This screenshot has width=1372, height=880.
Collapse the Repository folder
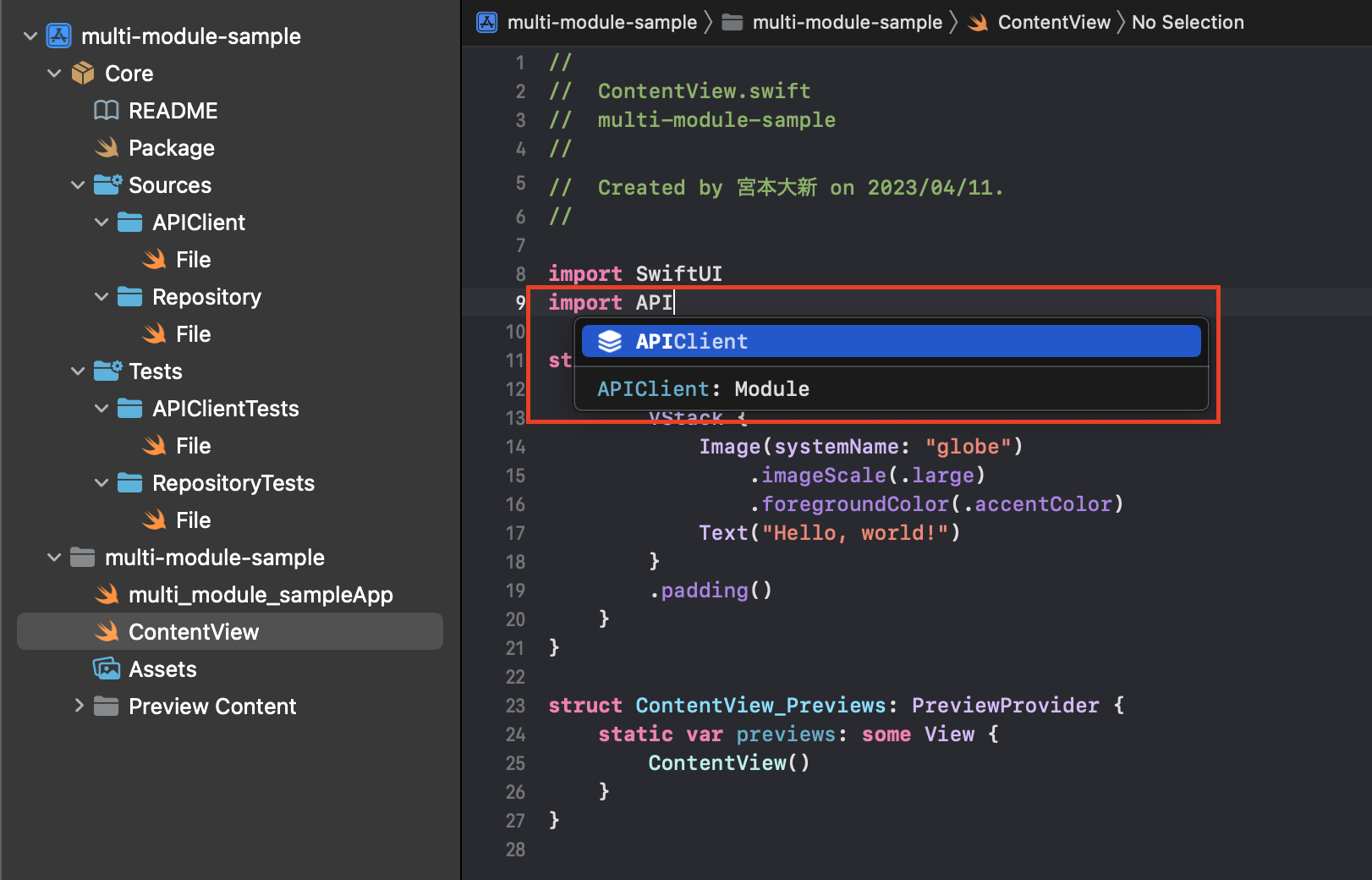tap(102, 297)
